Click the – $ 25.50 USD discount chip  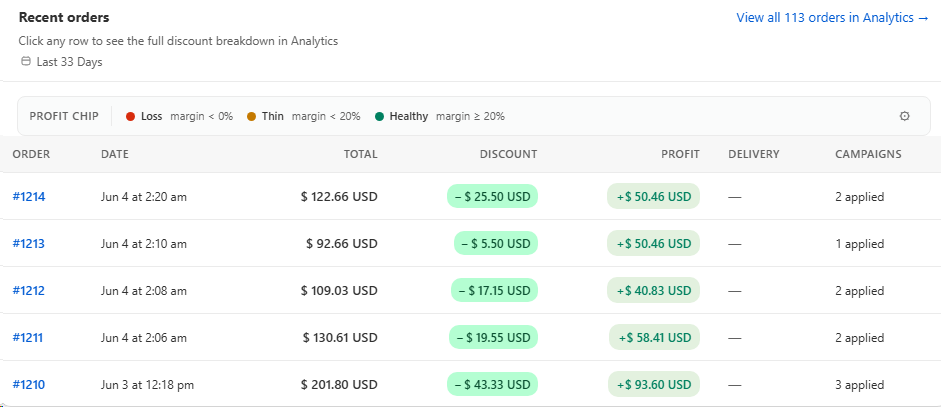[x=492, y=196]
